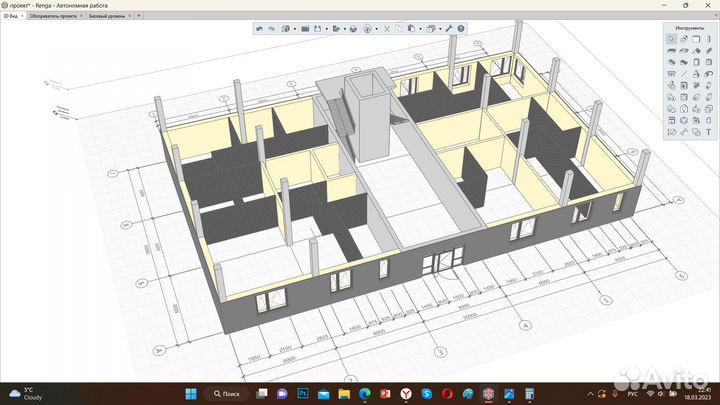
Task: Click the Print icon in toolbar
Action: click(x=353, y=29)
